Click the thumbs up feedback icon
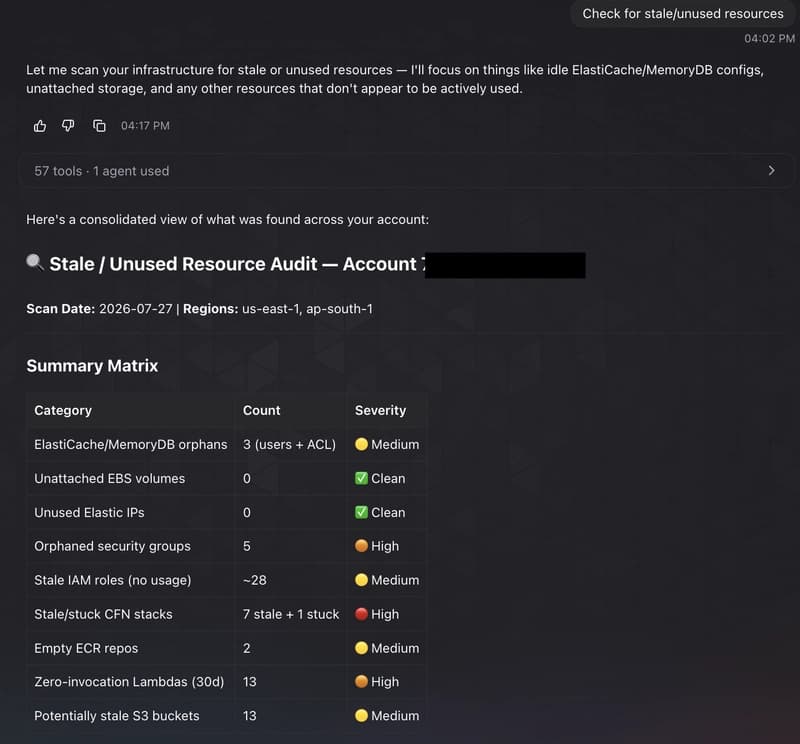800x744 pixels. tap(40, 126)
